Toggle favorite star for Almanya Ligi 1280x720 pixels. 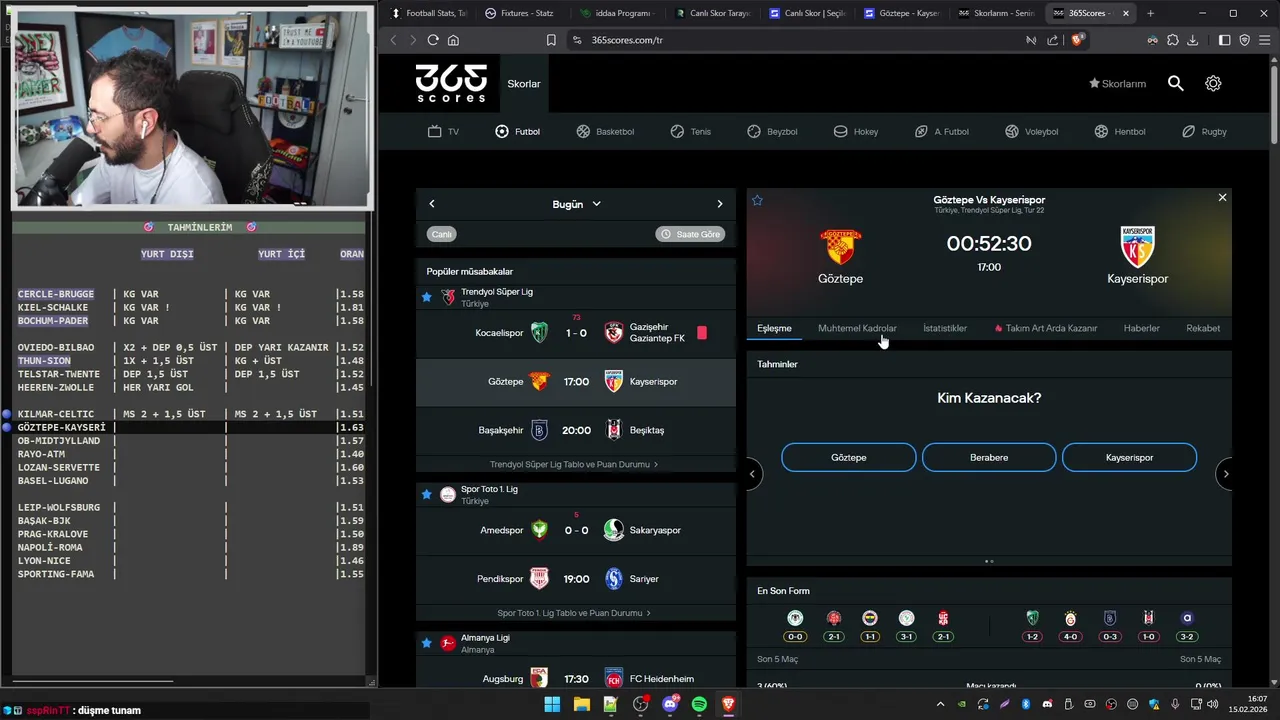coord(427,642)
